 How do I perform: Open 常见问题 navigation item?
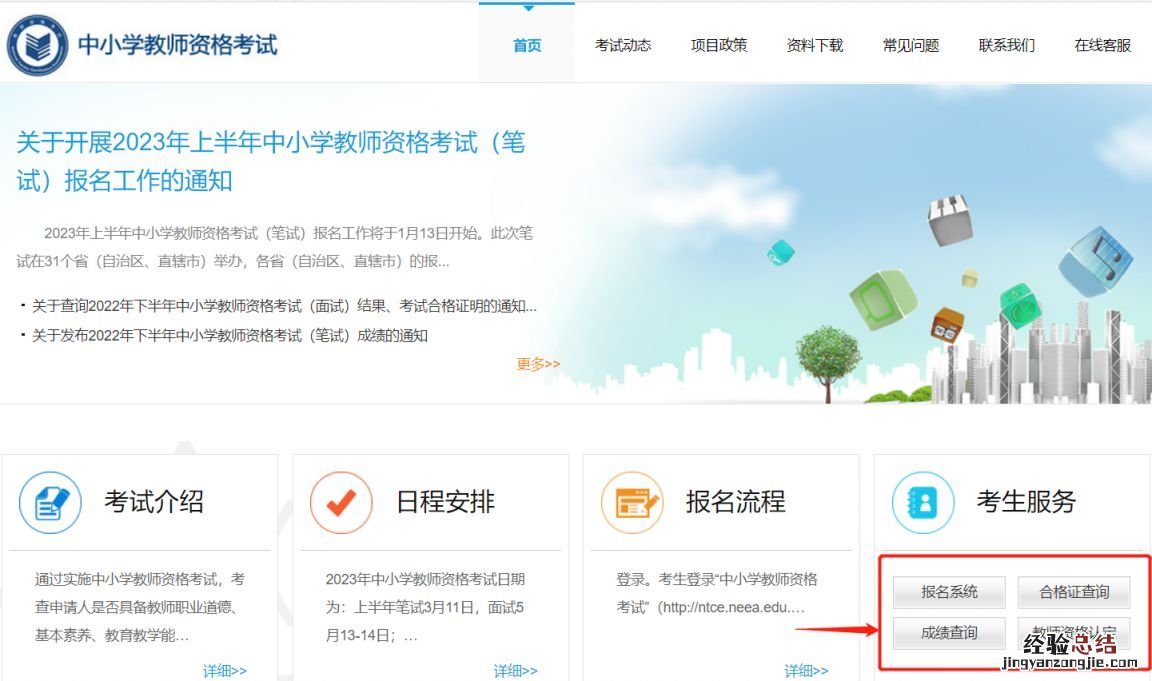click(911, 45)
